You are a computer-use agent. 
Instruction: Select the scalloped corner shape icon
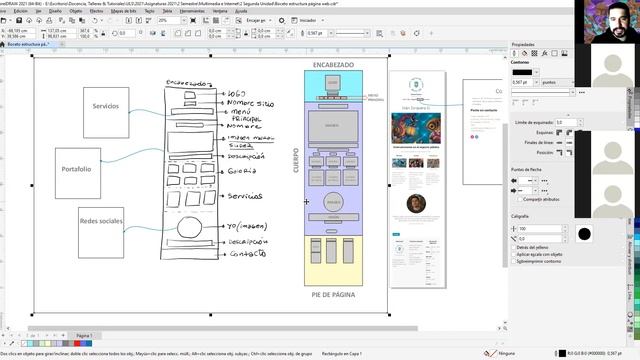coord(188,33)
